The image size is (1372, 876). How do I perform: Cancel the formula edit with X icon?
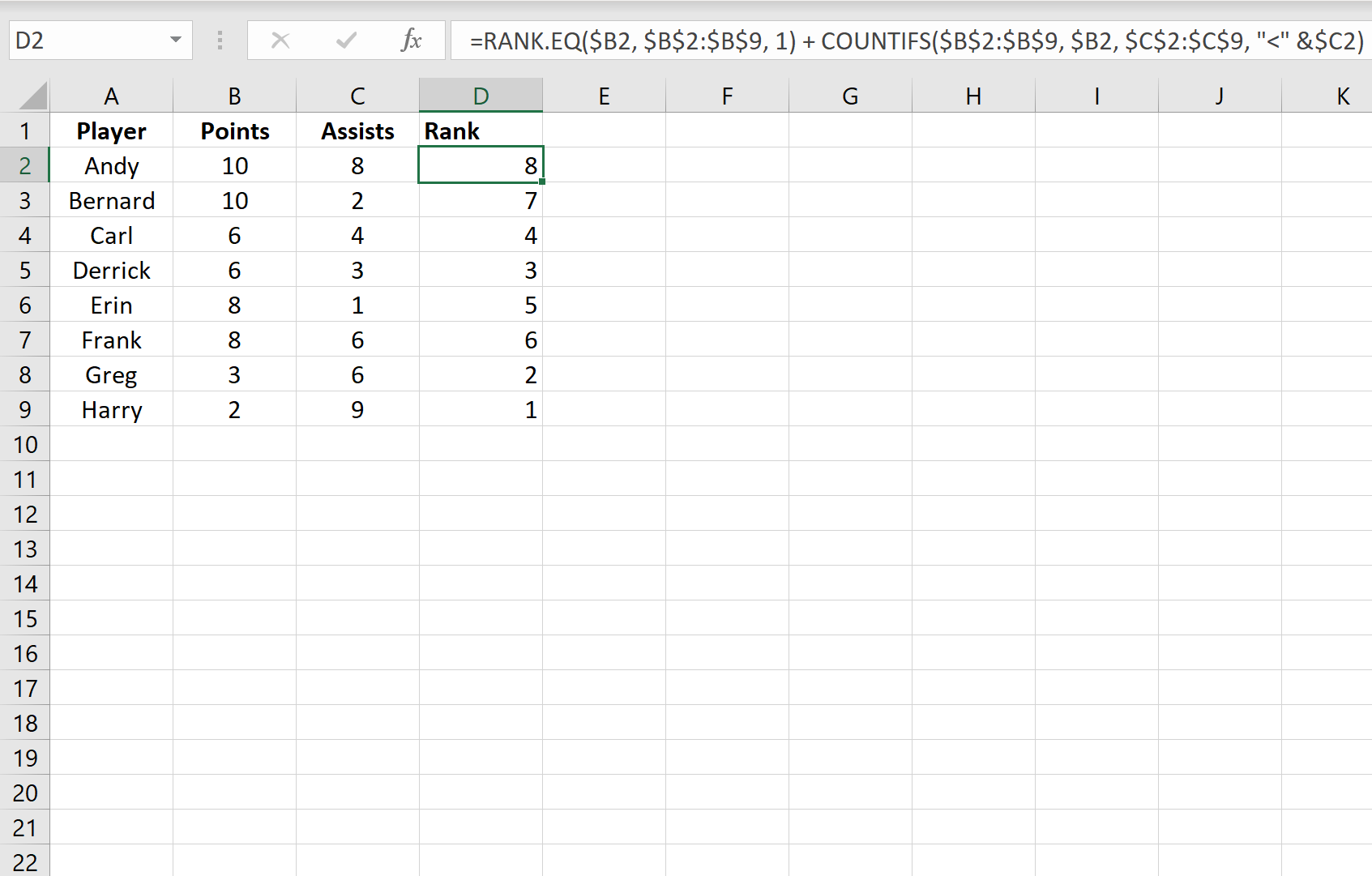[280, 40]
